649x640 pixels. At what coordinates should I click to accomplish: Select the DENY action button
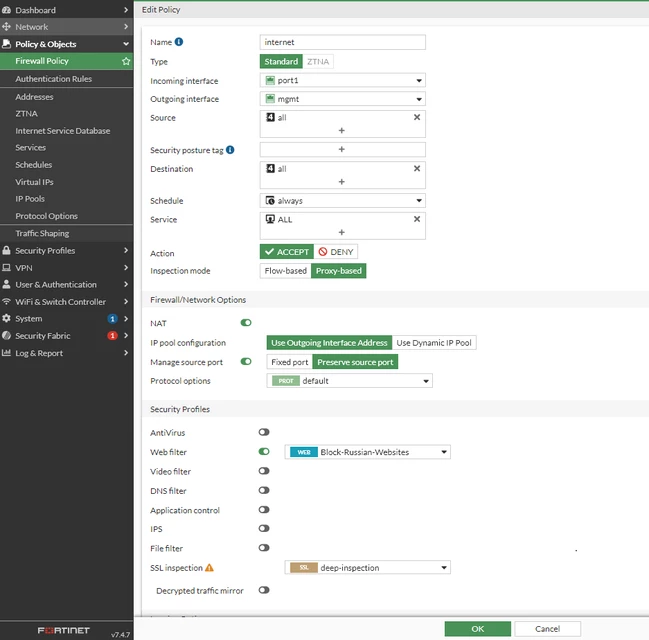coord(336,252)
